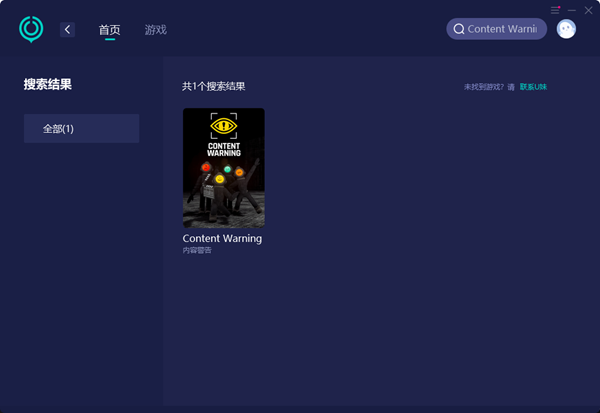Click the 内容警告 subtitle text
The image size is (600, 413).
pyautogui.click(x=197, y=250)
